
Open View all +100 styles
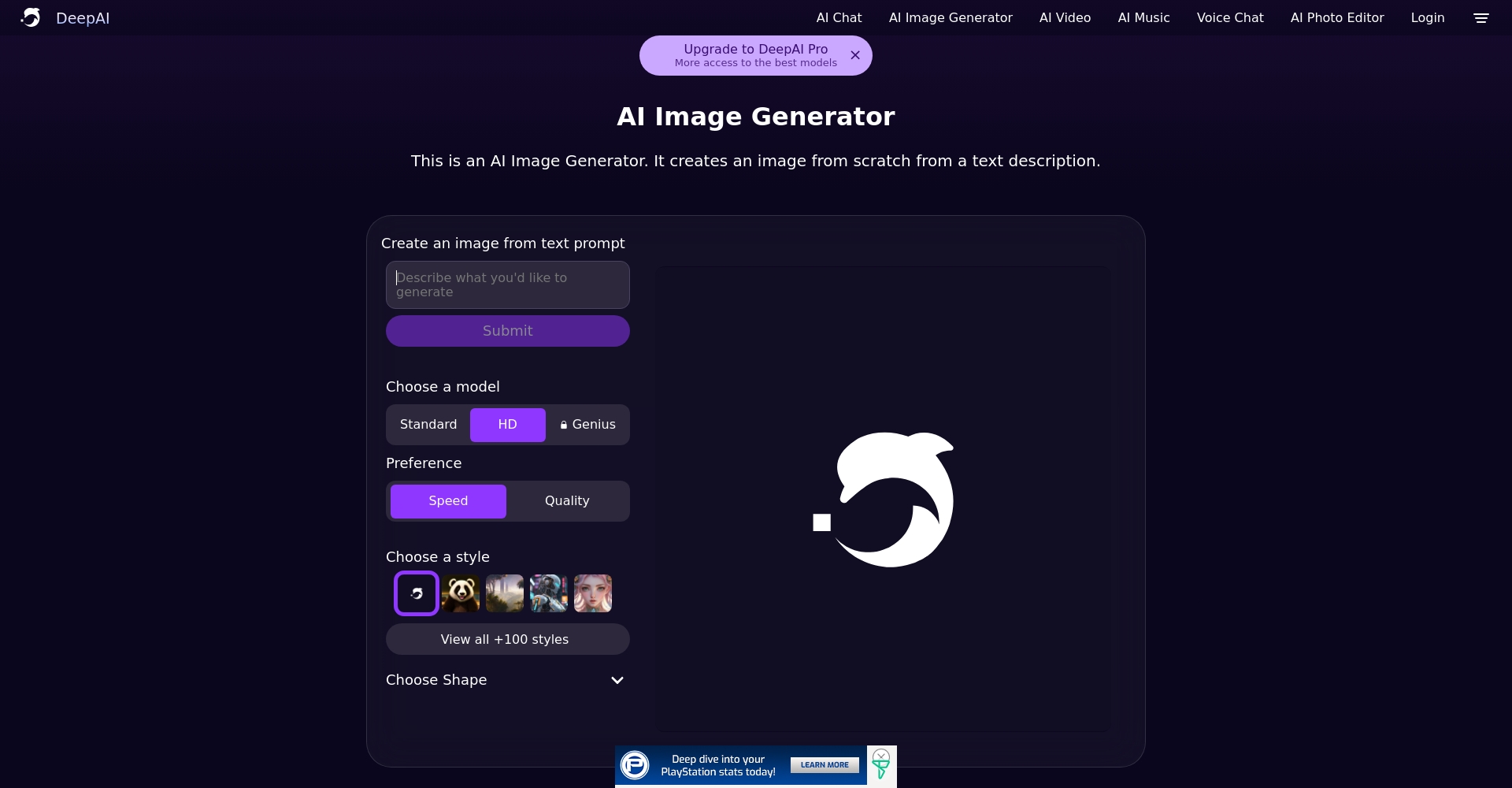coord(508,639)
